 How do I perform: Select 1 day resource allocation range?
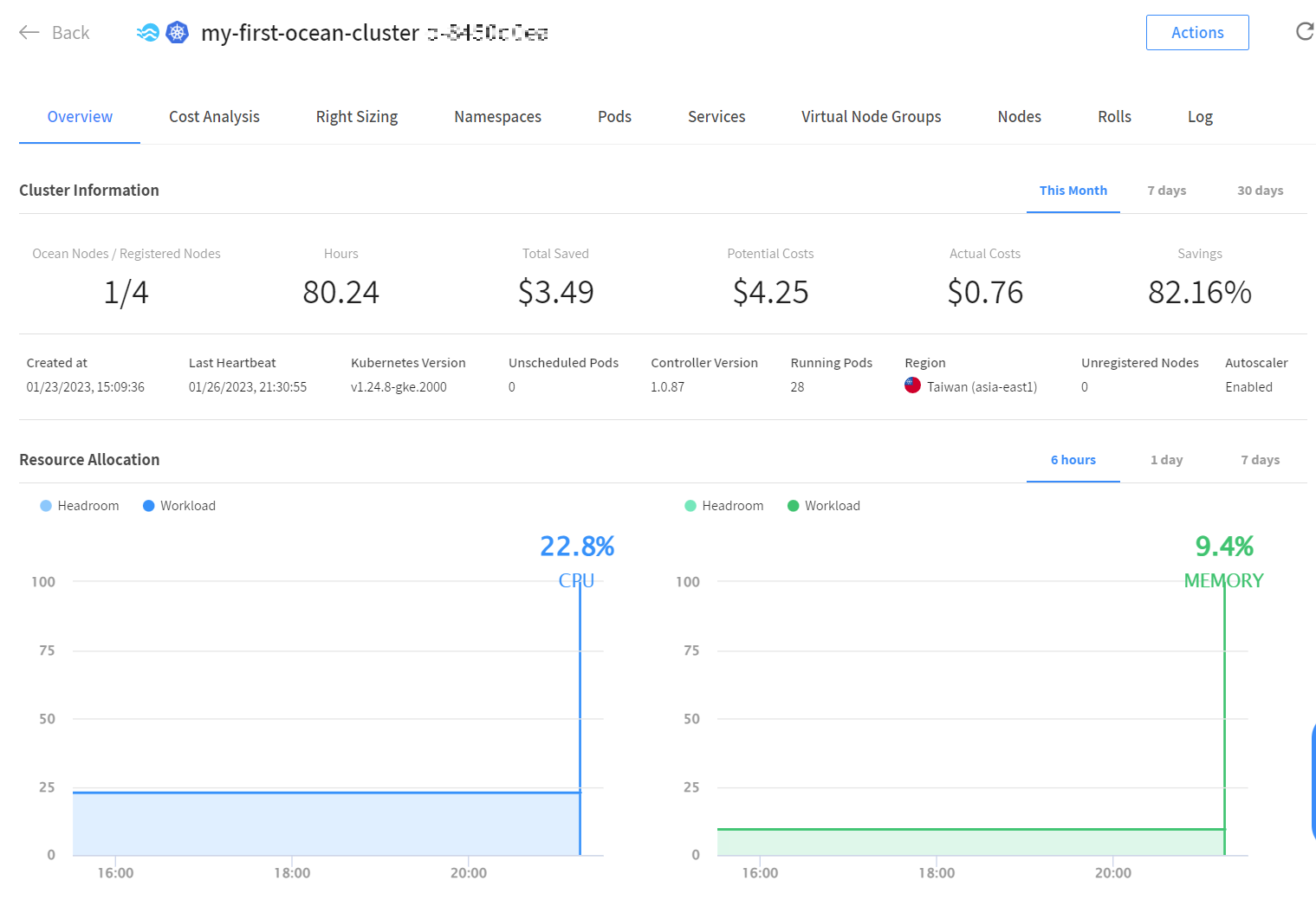[1167, 460]
